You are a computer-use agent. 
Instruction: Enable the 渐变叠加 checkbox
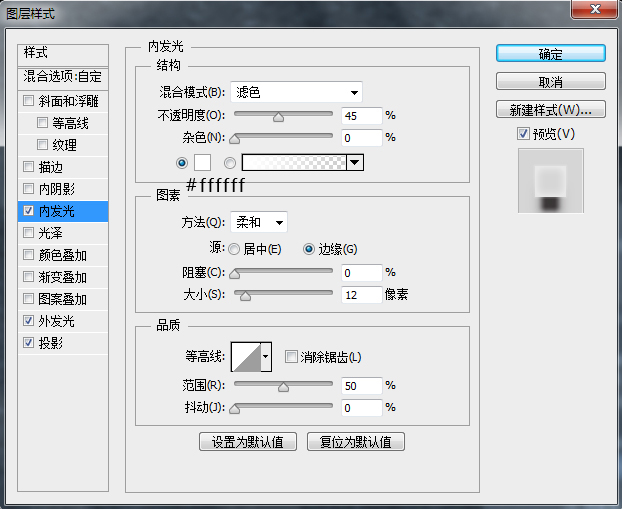coord(28,277)
